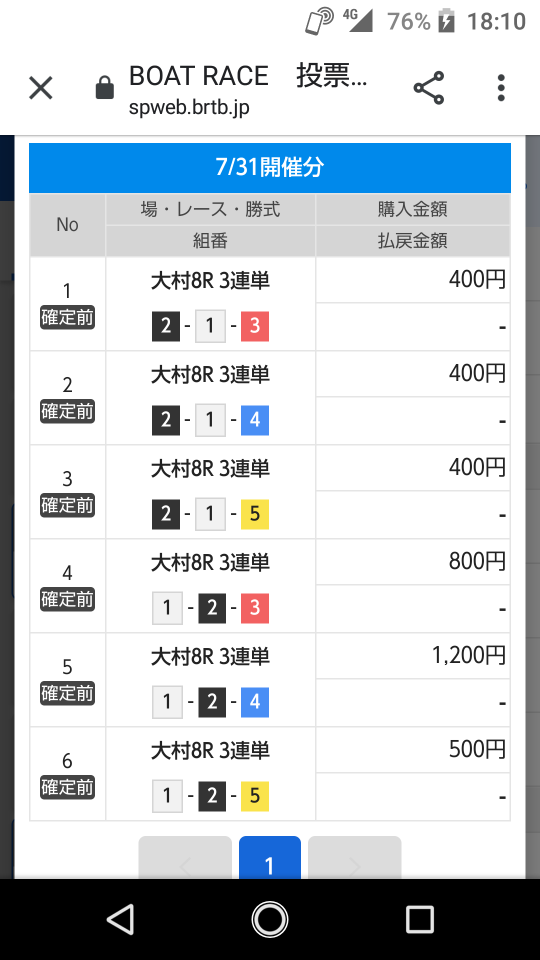This screenshot has width=540, height=960.
Task: Tap the 7/31開催分 blue header
Action: [270, 167]
